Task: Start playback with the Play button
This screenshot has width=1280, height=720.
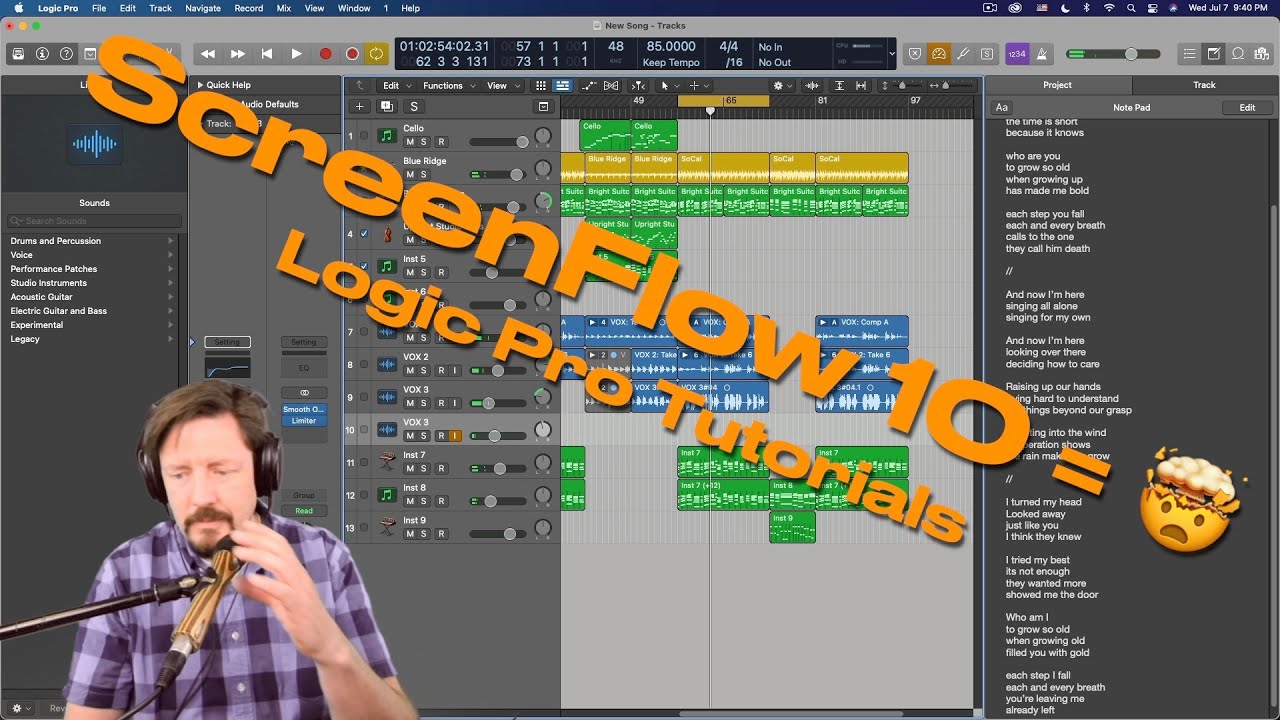Action: click(296, 54)
